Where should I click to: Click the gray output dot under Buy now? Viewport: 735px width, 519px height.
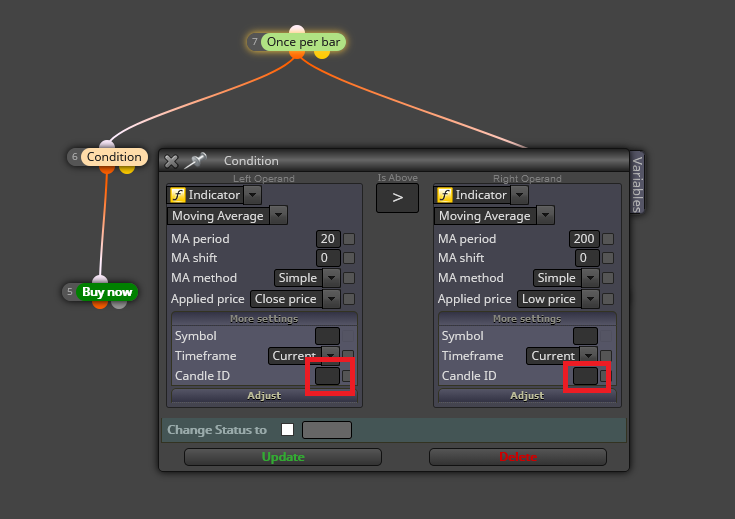[x=119, y=304]
